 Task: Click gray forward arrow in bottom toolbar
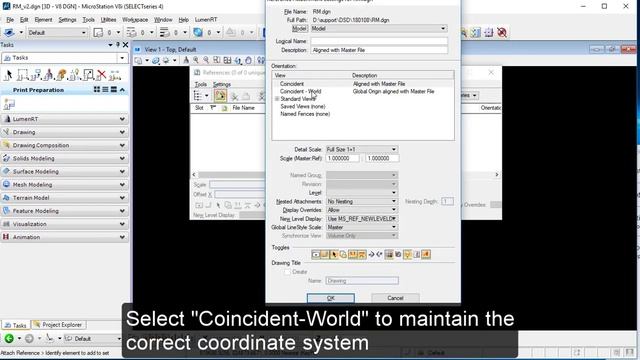click(x=29, y=338)
